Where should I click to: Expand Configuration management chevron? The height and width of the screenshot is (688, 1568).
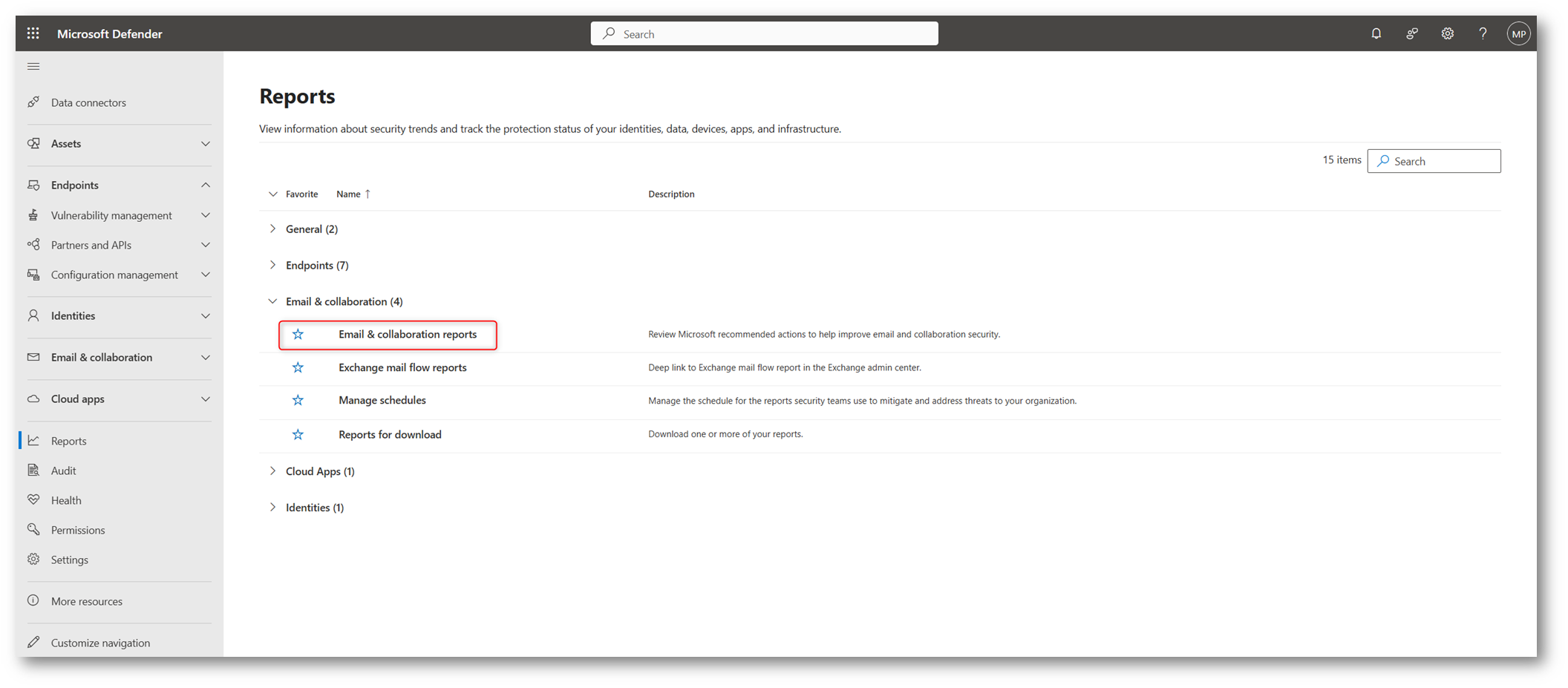coord(206,275)
